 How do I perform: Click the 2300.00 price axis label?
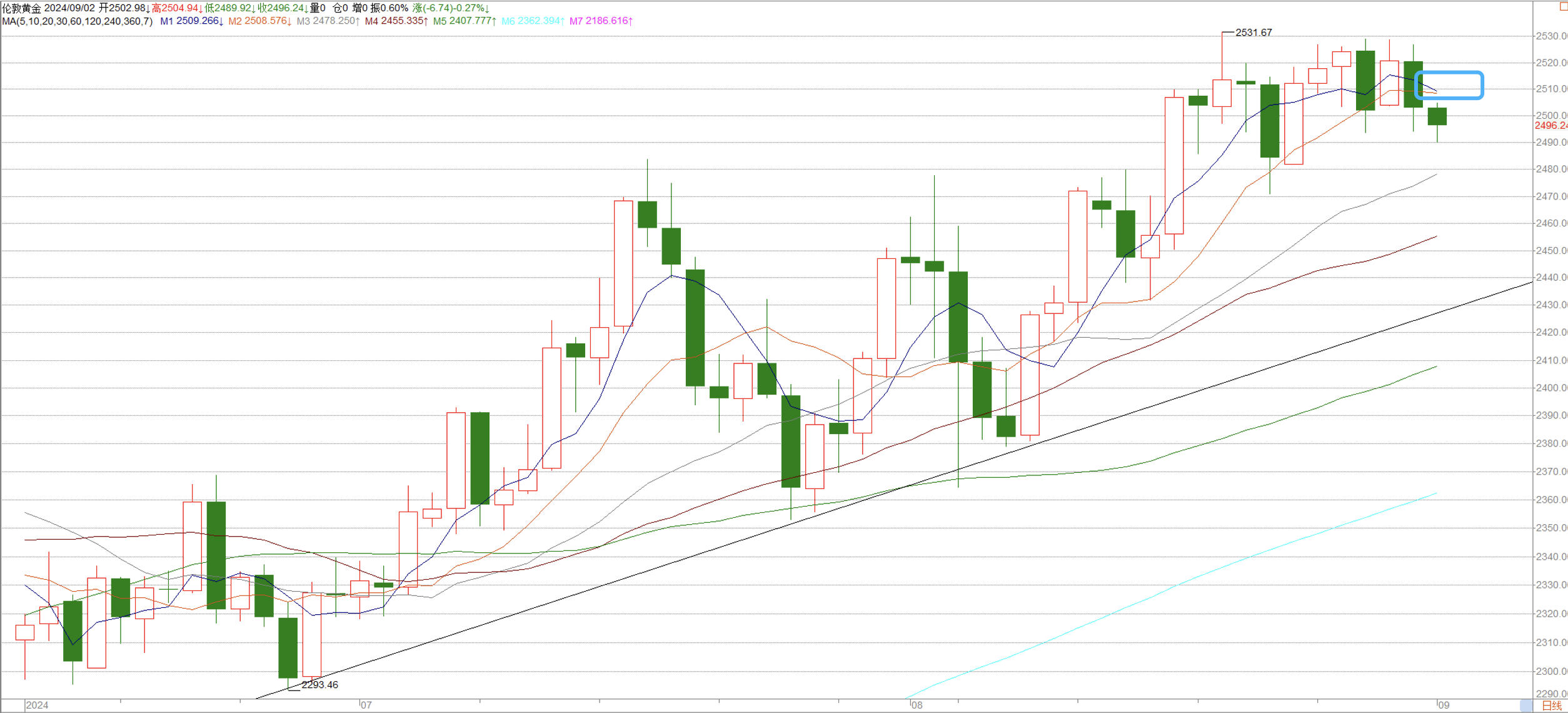point(1552,671)
